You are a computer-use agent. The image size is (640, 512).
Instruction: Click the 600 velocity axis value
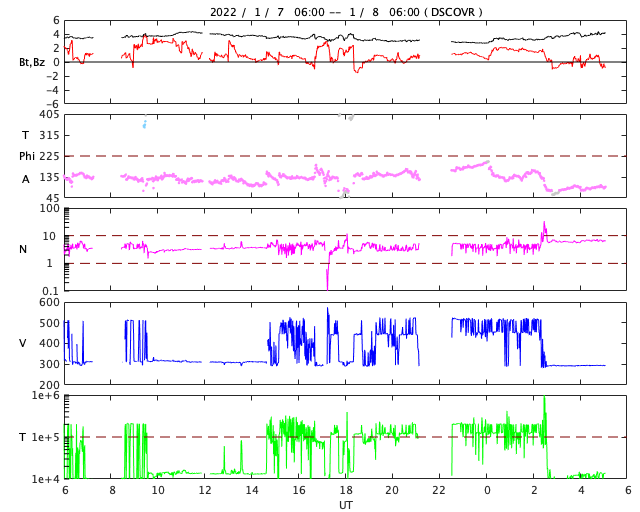point(49,302)
